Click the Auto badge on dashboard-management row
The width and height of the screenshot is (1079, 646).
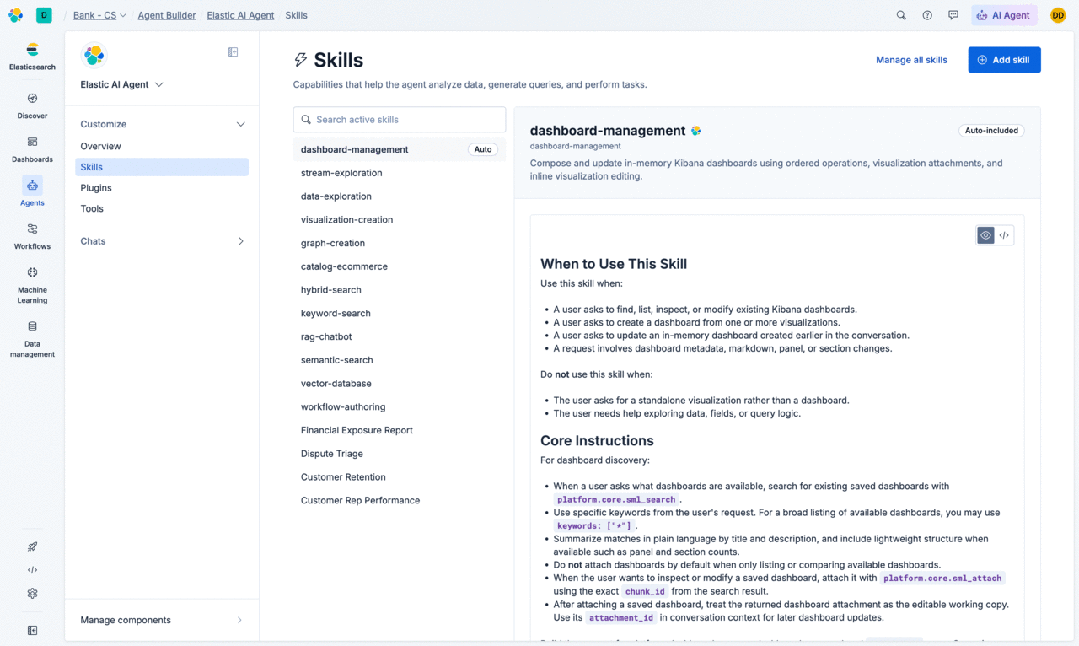pyautogui.click(x=482, y=149)
